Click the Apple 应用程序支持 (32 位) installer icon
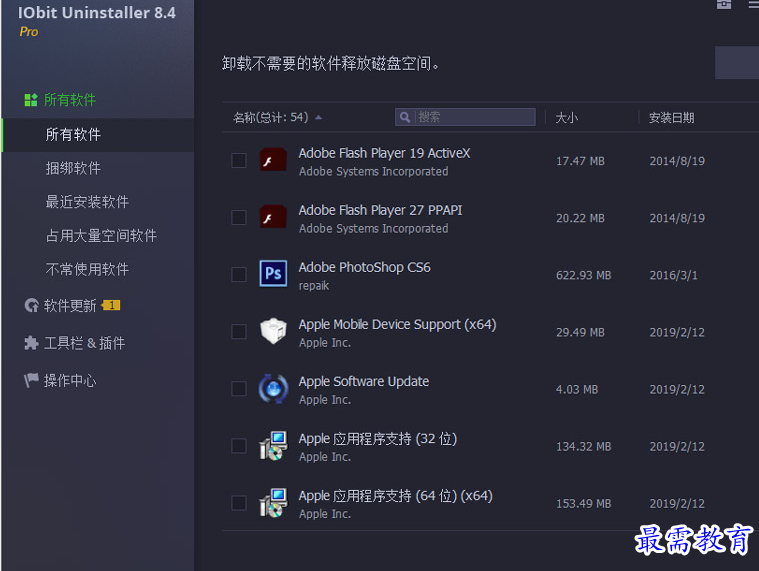Viewport: 759px width, 571px height. [273, 446]
